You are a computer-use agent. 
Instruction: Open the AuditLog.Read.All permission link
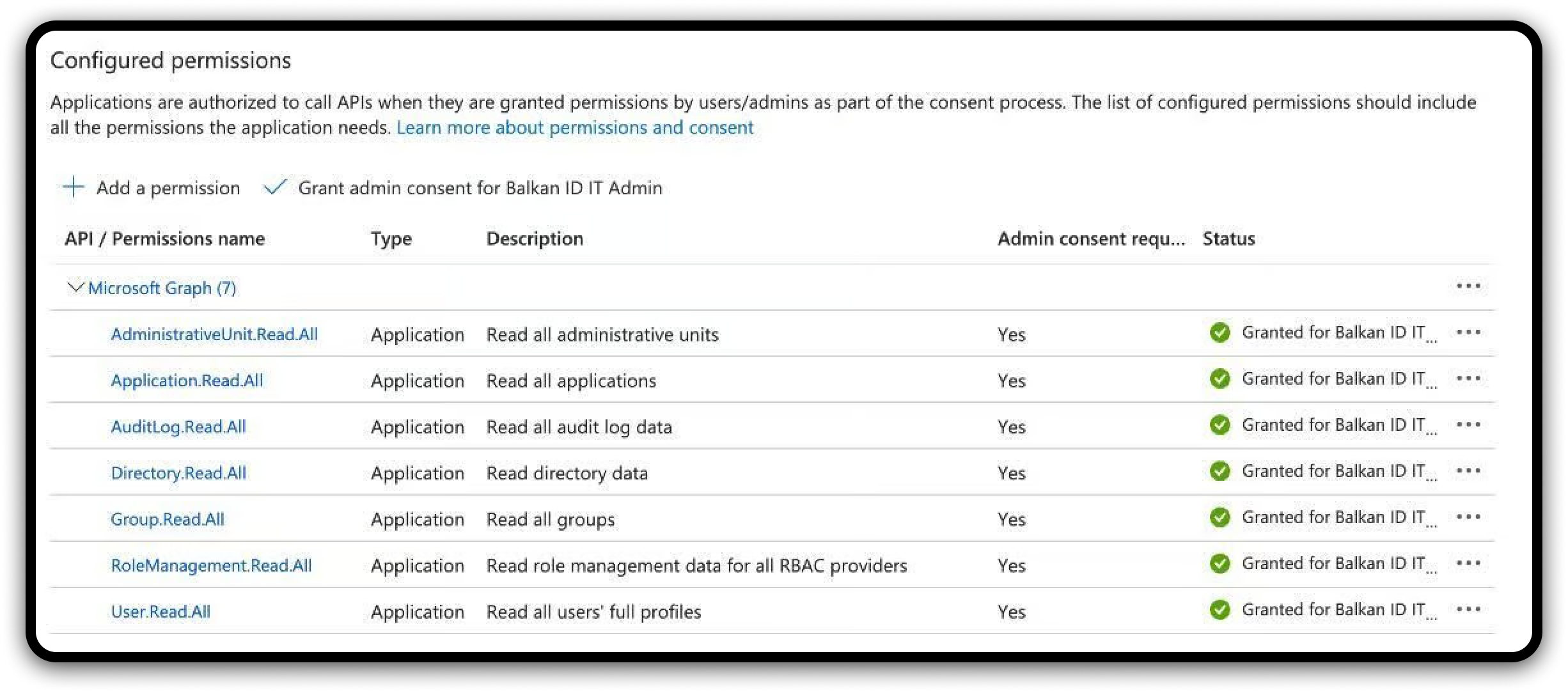178,427
